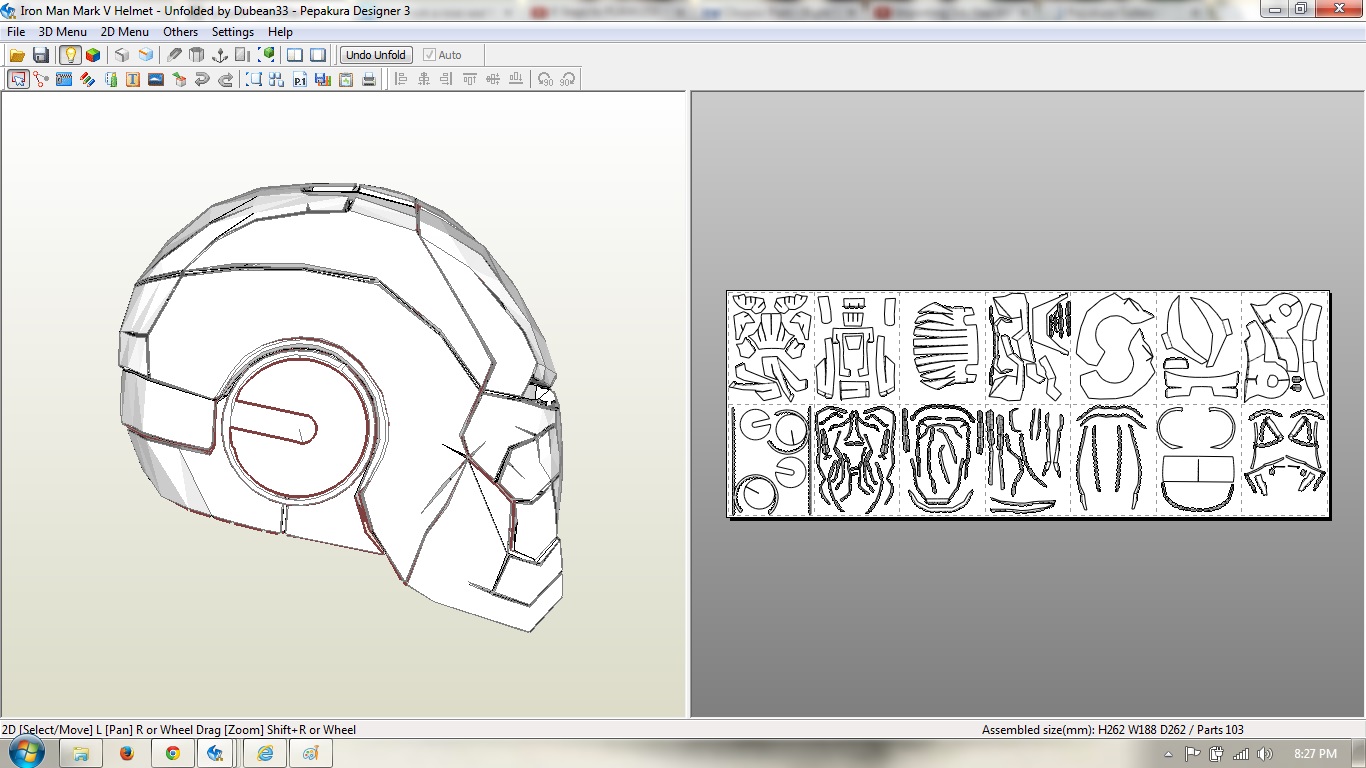Open the Others menu
Screen dimensions: 1366x768
(x=181, y=32)
